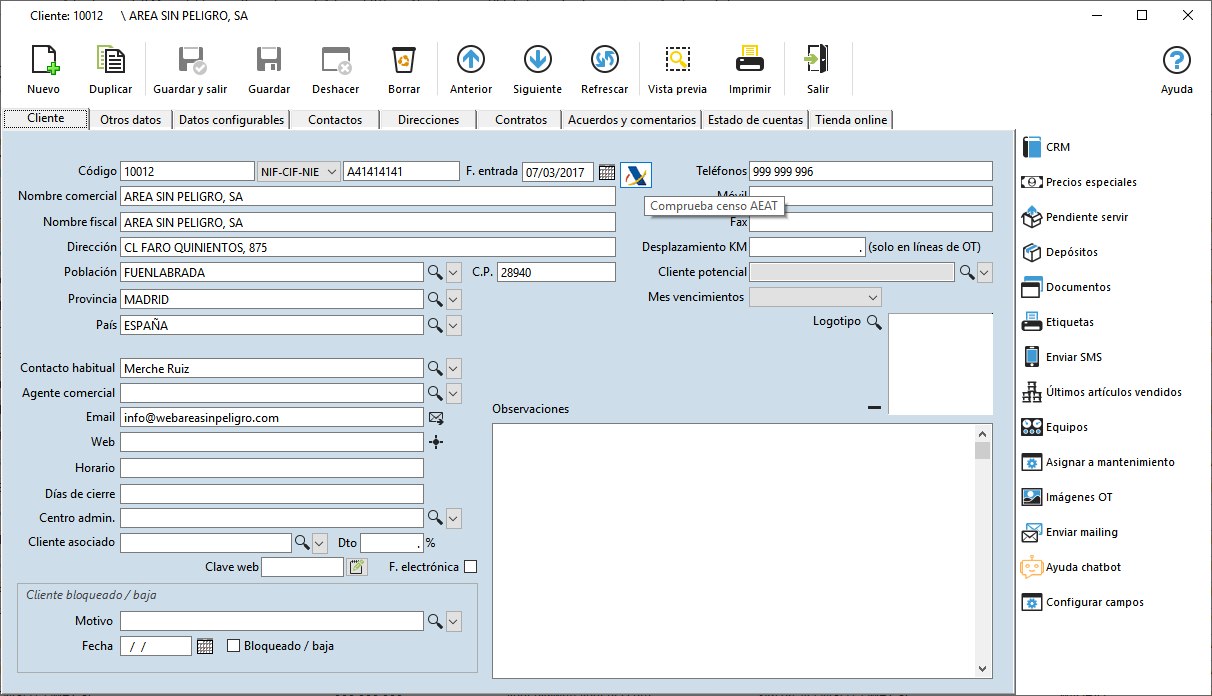Expand the Provincia dropdown arrow
Image resolution: width=1212 pixels, height=696 pixels.
(x=453, y=299)
